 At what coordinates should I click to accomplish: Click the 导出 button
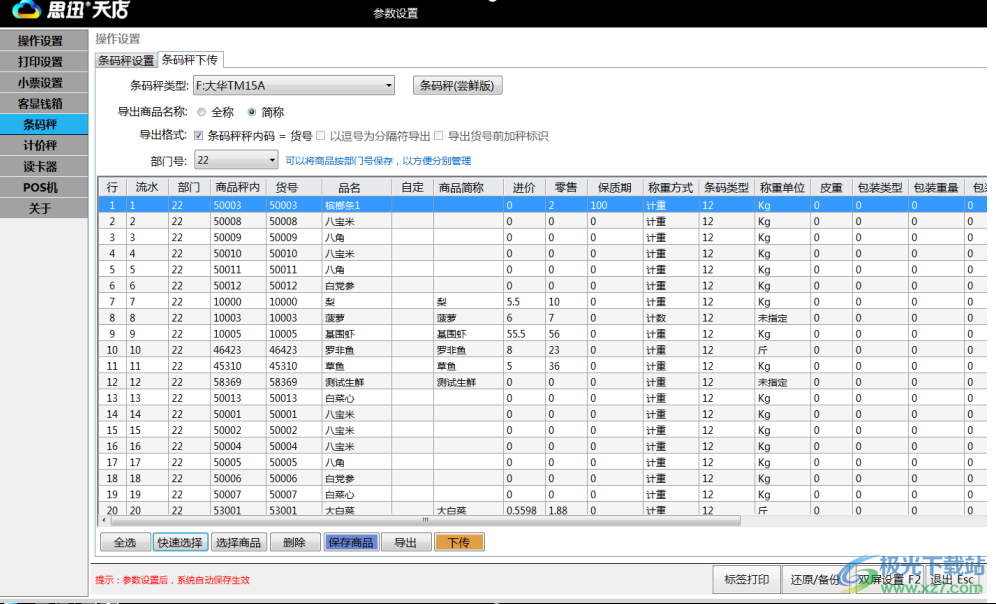pos(405,542)
